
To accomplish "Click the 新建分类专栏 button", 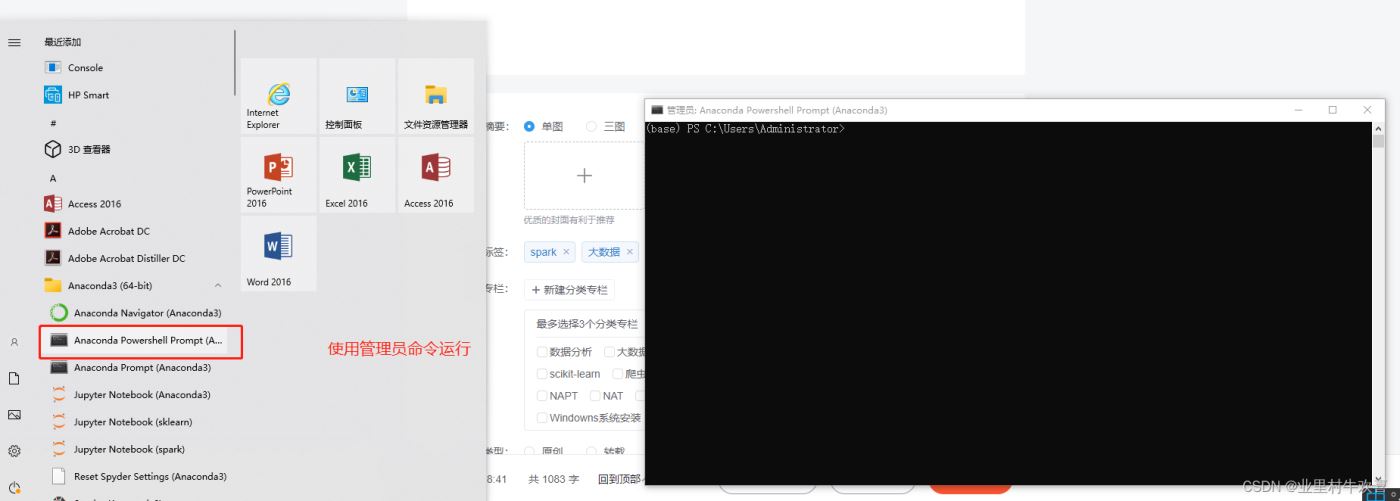I will [x=569, y=290].
